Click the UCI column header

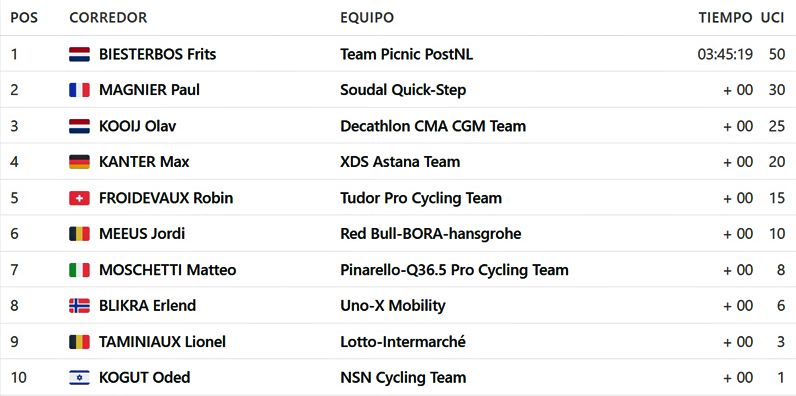pos(773,18)
